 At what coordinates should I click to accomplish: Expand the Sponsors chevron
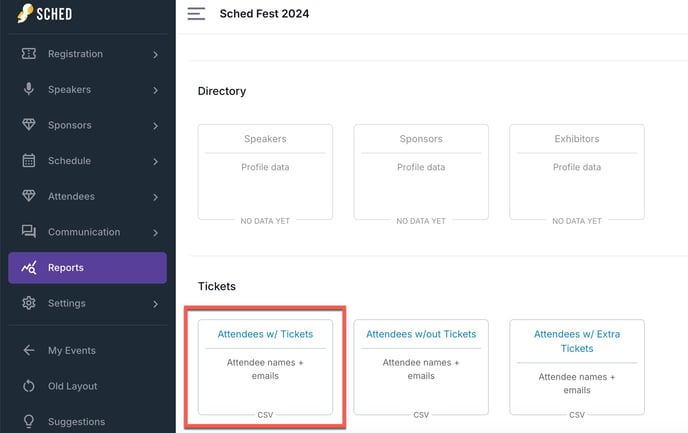tap(155, 126)
